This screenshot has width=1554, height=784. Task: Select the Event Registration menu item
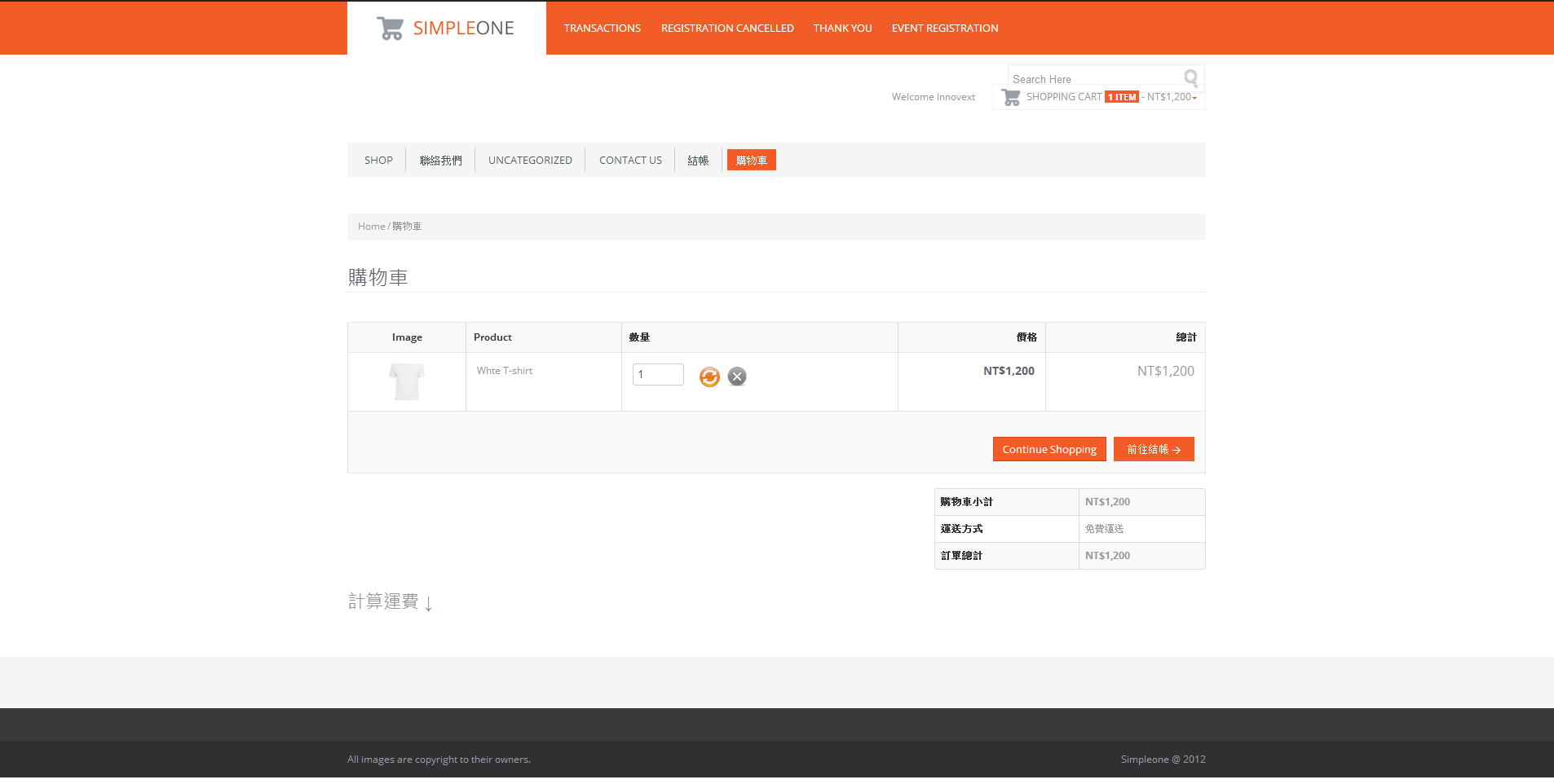(x=944, y=29)
